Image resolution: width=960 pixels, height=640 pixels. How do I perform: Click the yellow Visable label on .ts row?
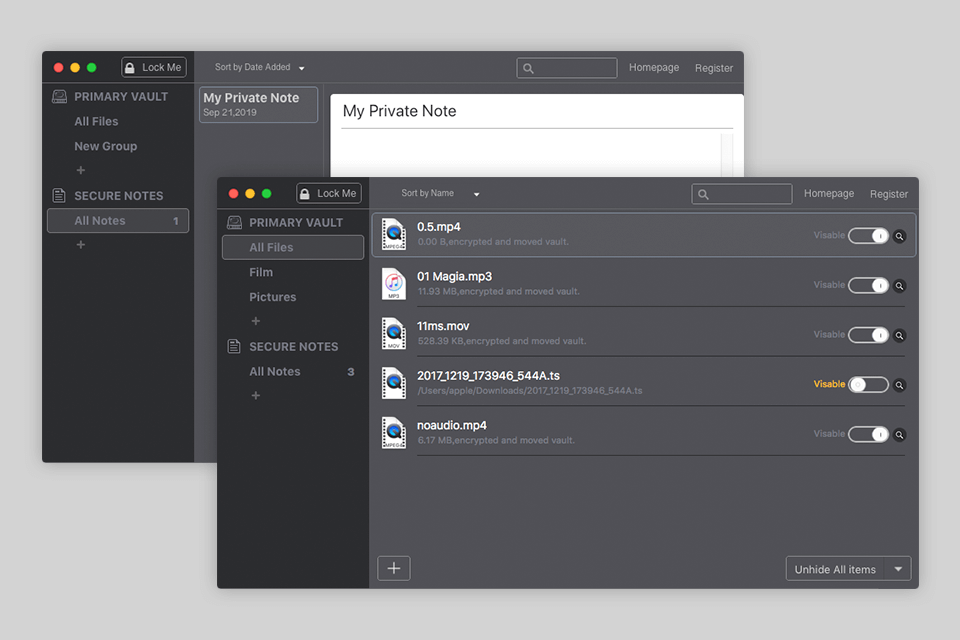coord(829,384)
